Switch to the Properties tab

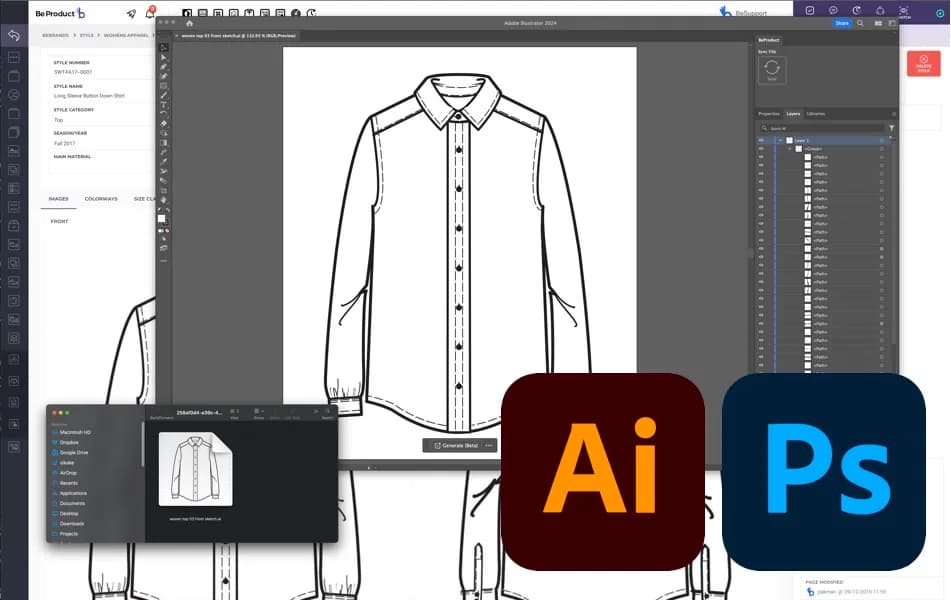[768, 114]
